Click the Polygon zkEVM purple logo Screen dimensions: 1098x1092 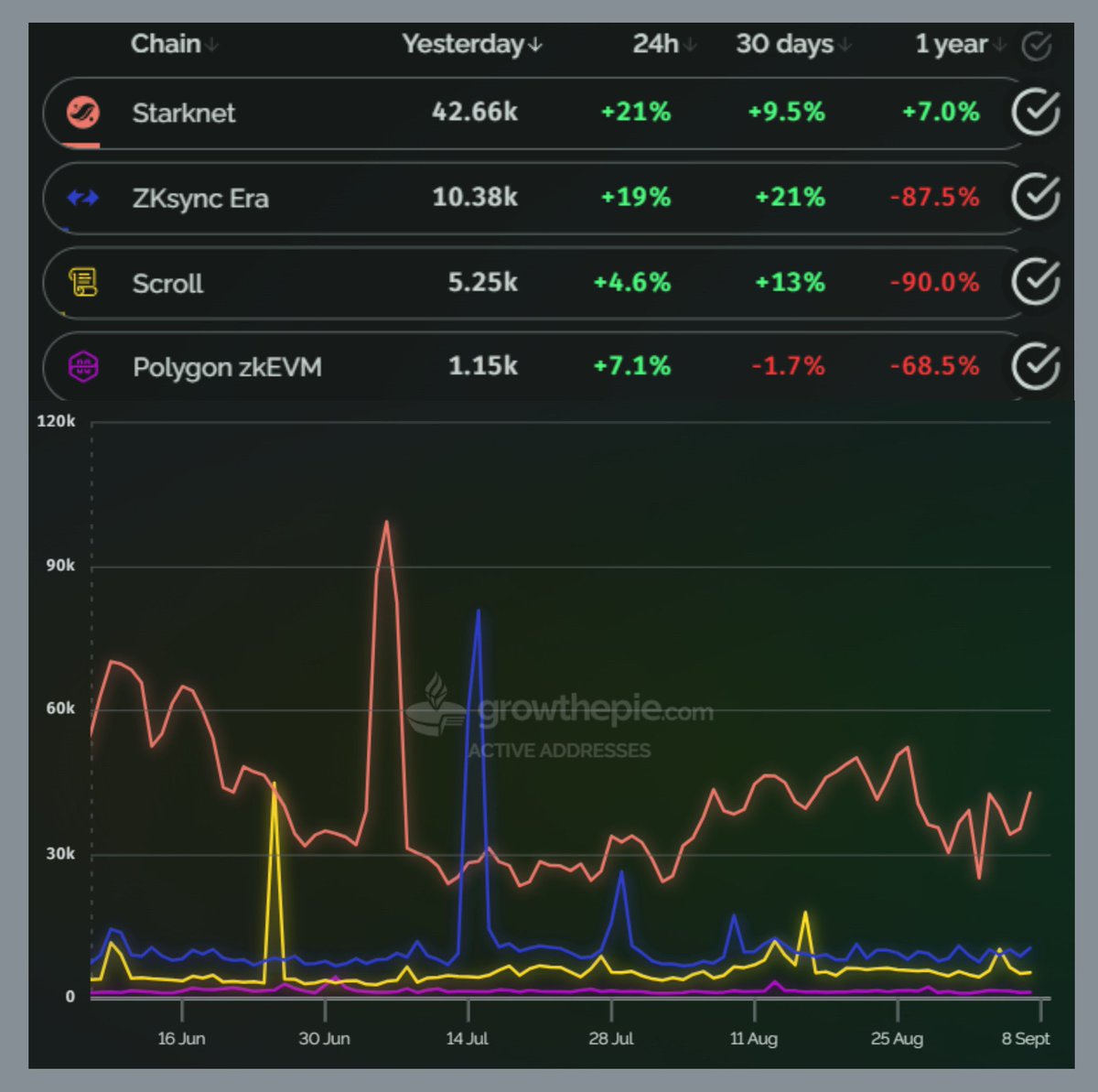pos(83,367)
